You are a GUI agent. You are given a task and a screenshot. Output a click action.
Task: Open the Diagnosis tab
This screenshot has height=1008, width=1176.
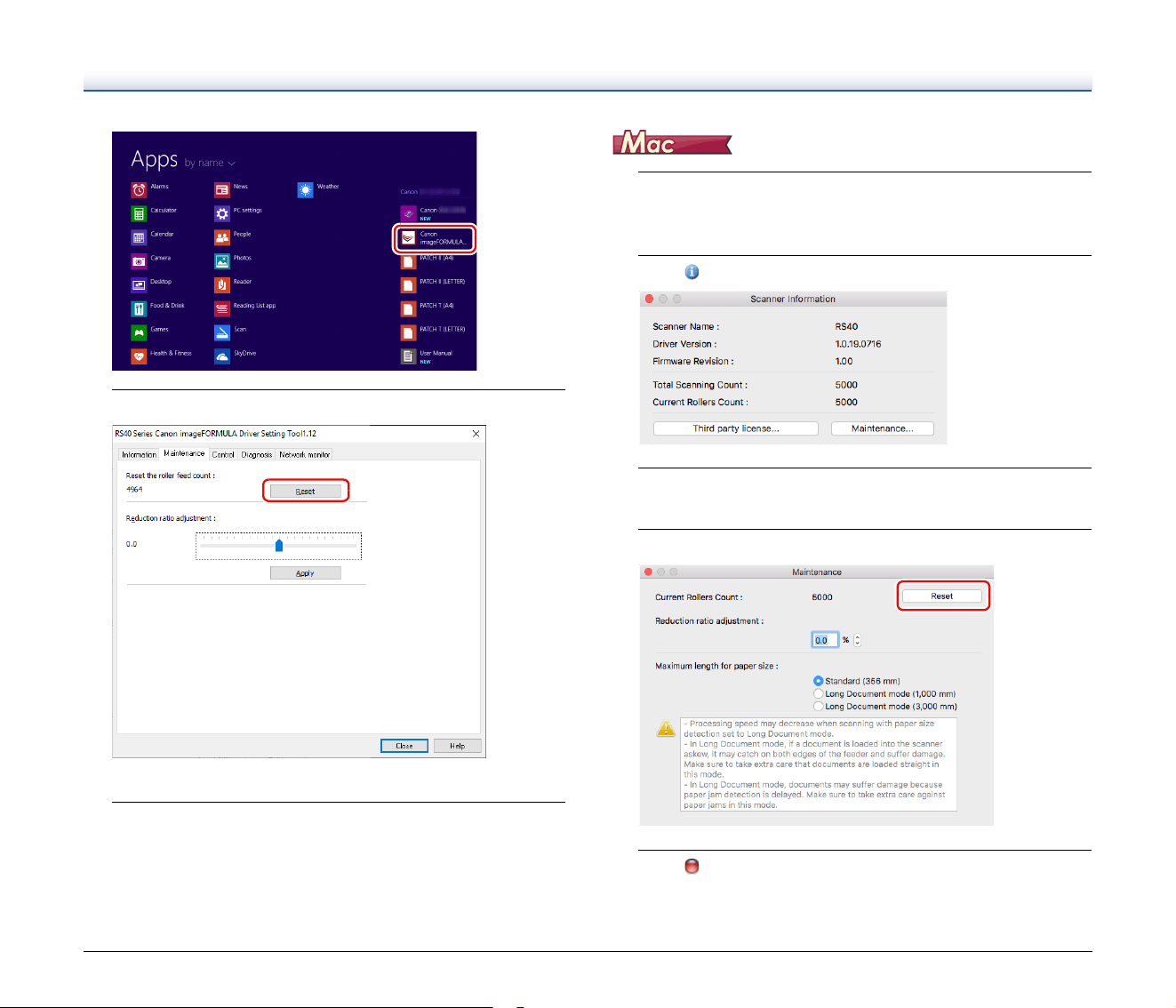point(257,454)
